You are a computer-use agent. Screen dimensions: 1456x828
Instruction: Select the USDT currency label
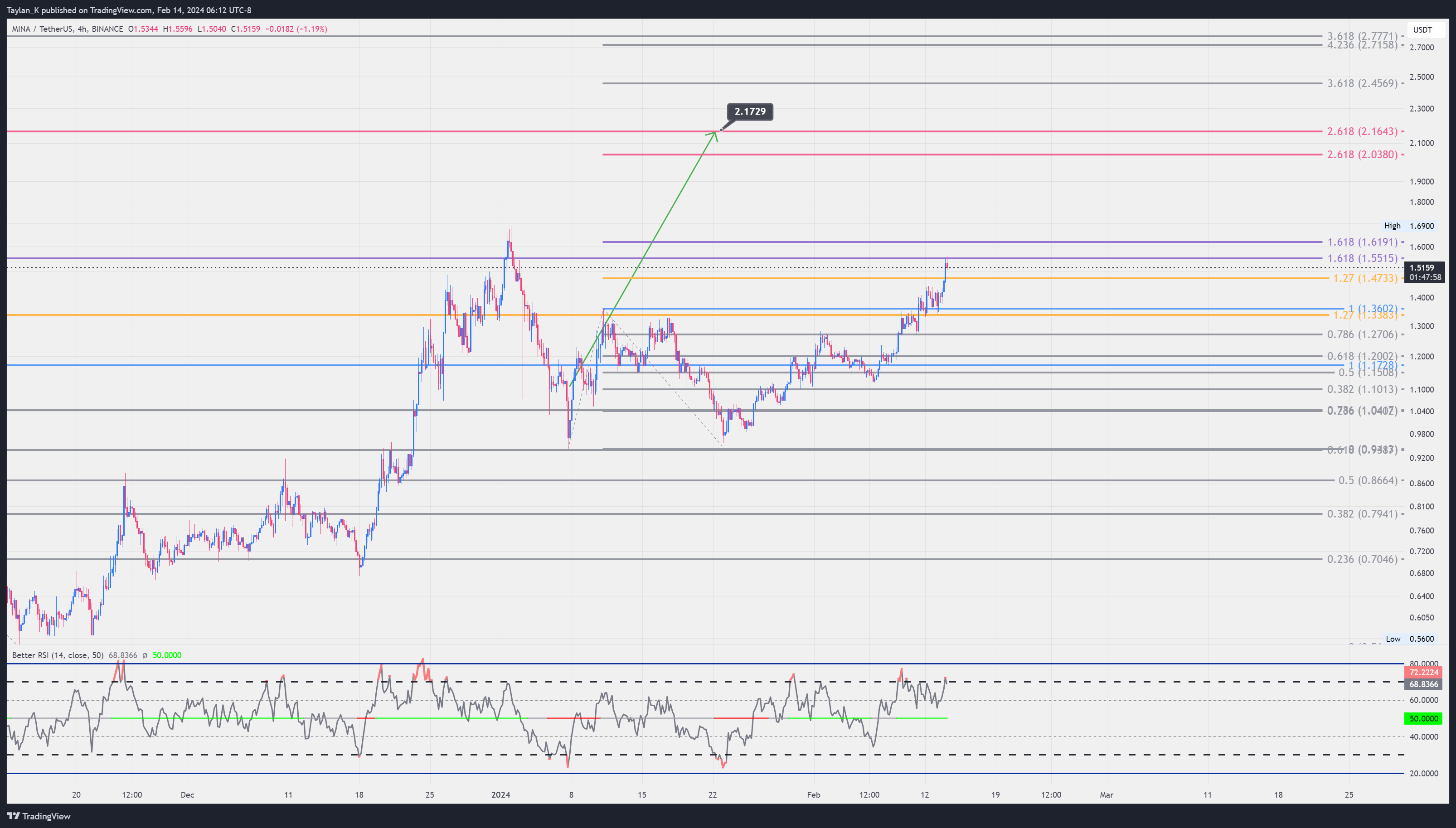[1422, 29]
